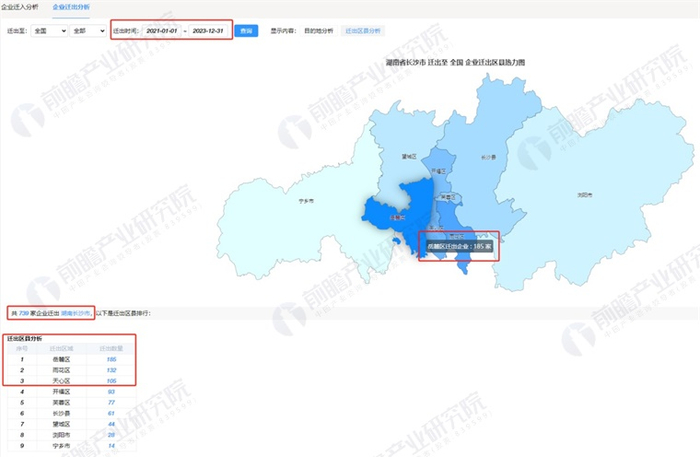Click the 长沙县 region on the map
The width and height of the screenshot is (700, 457).
coord(488,158)
